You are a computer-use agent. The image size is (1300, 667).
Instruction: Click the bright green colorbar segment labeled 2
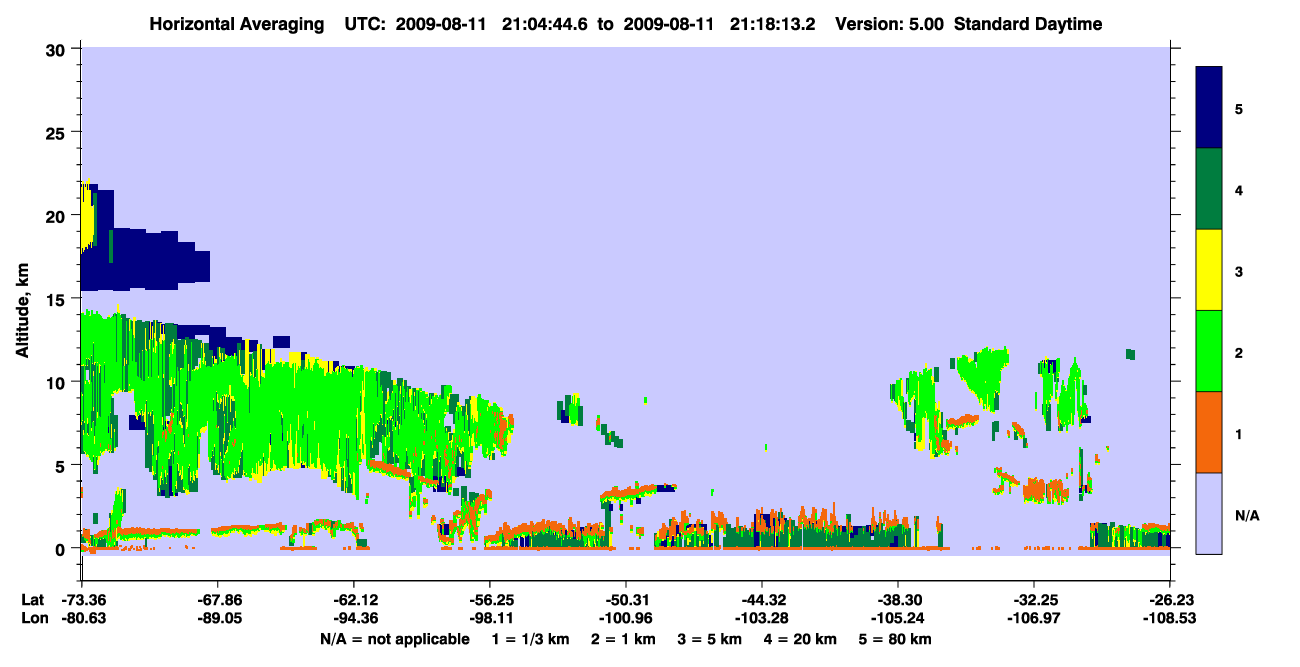1209,351
